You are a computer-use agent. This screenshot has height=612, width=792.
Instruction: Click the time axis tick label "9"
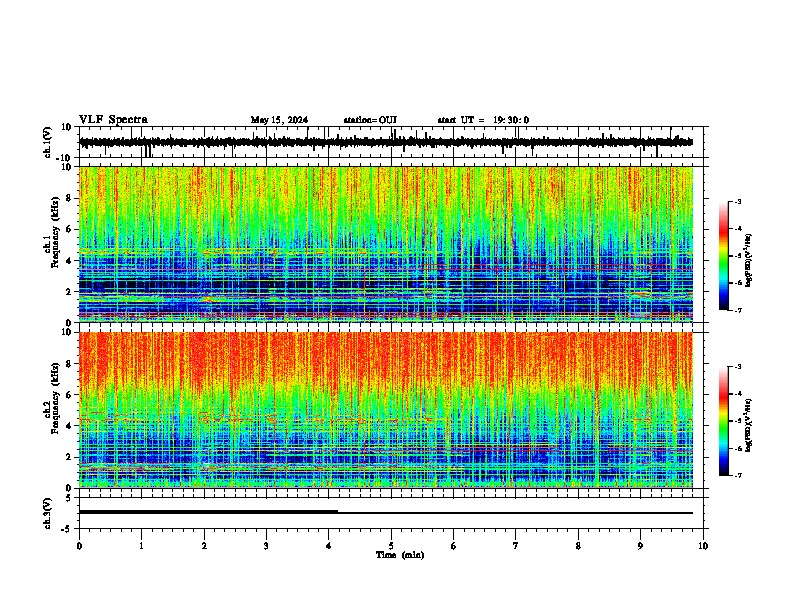pyautogui.click(x=640, y=546)
